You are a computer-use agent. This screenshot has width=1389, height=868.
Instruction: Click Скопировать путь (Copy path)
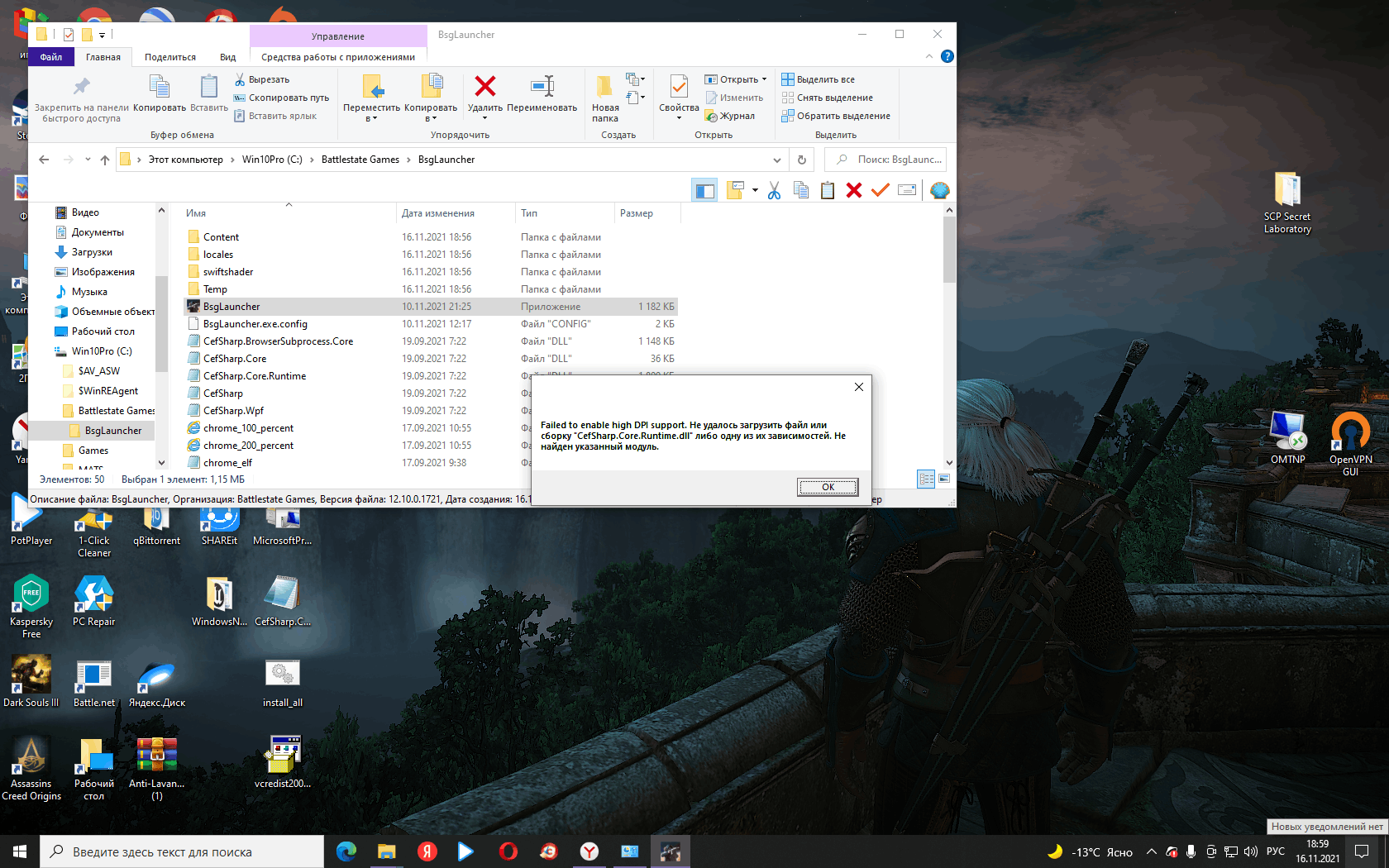[281, 98]
